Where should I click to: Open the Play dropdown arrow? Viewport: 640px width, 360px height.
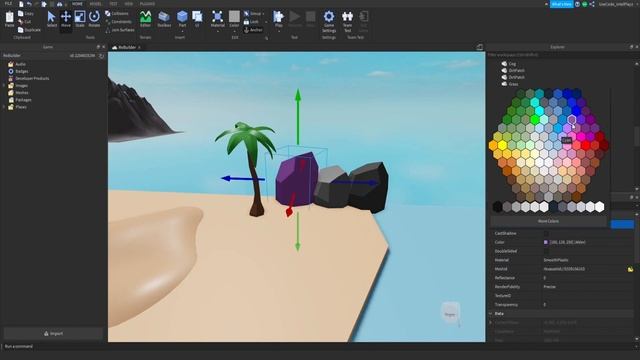pyautogui.click(x=279, y=31)
